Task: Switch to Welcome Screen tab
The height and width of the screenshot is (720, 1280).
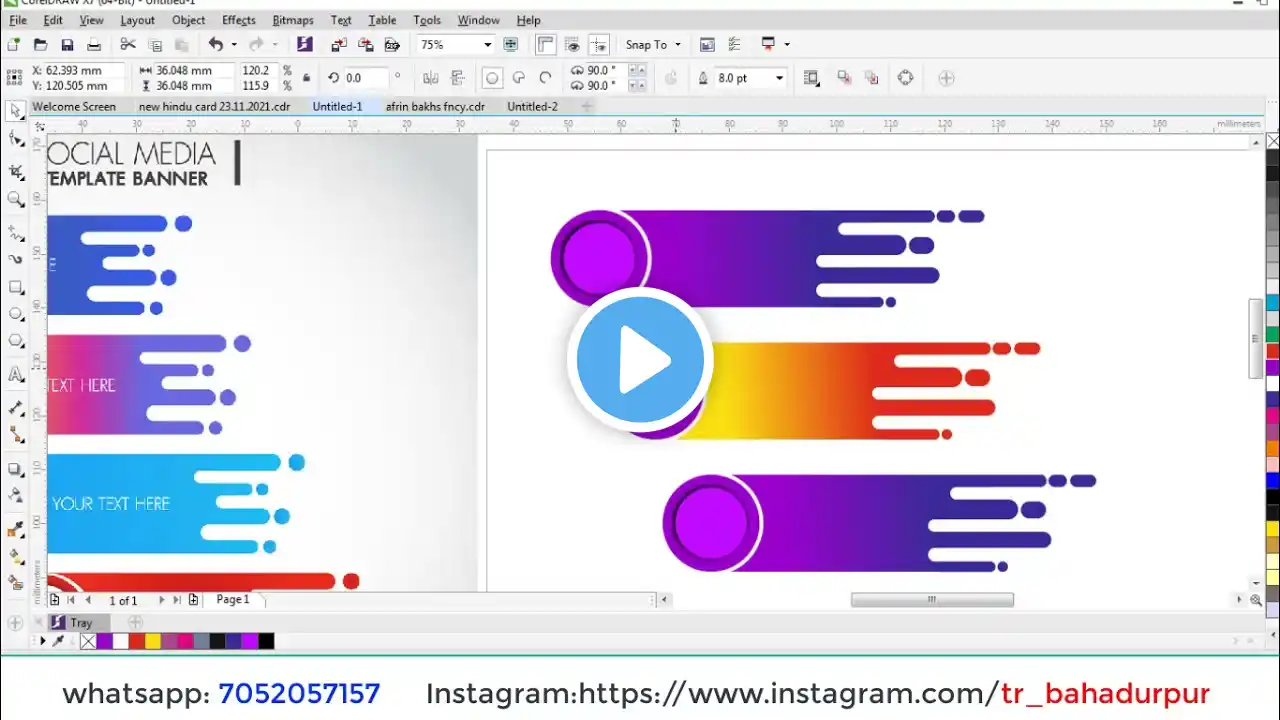Action: pyautogui.click(x=74, y=106)
